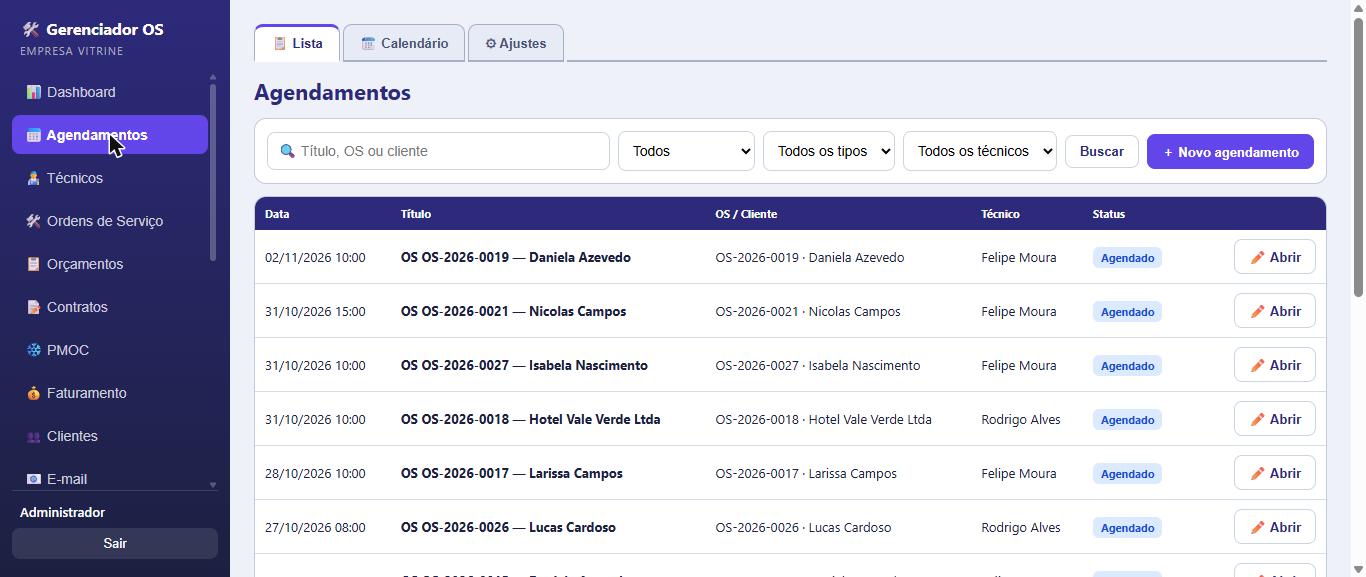1366x577 pixels.
Task: Open Ordens de Serviço from sidebar
Action: [x=110, y=221]
